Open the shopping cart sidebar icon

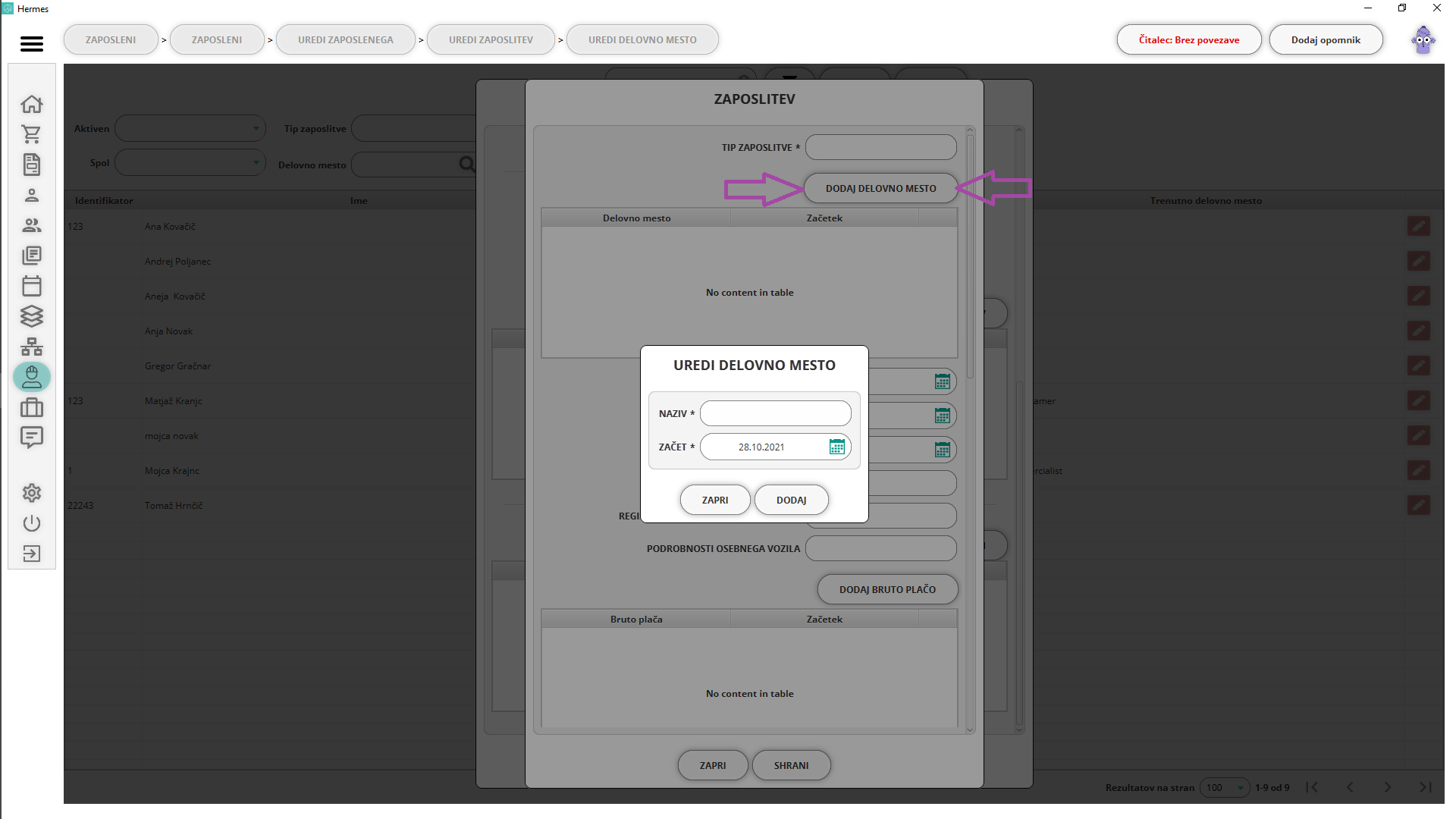tap(31, 134)
